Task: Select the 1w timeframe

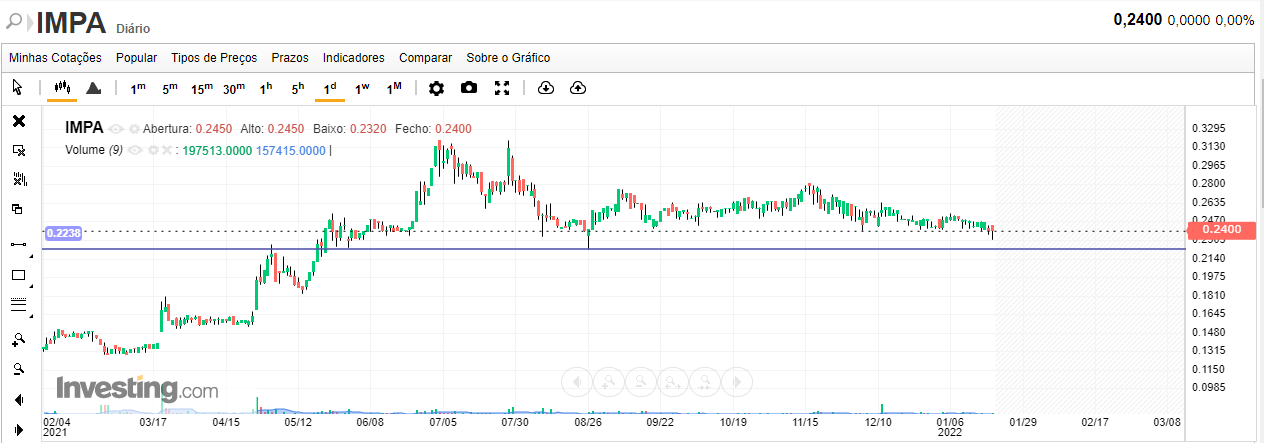Action: click(362, 88)
